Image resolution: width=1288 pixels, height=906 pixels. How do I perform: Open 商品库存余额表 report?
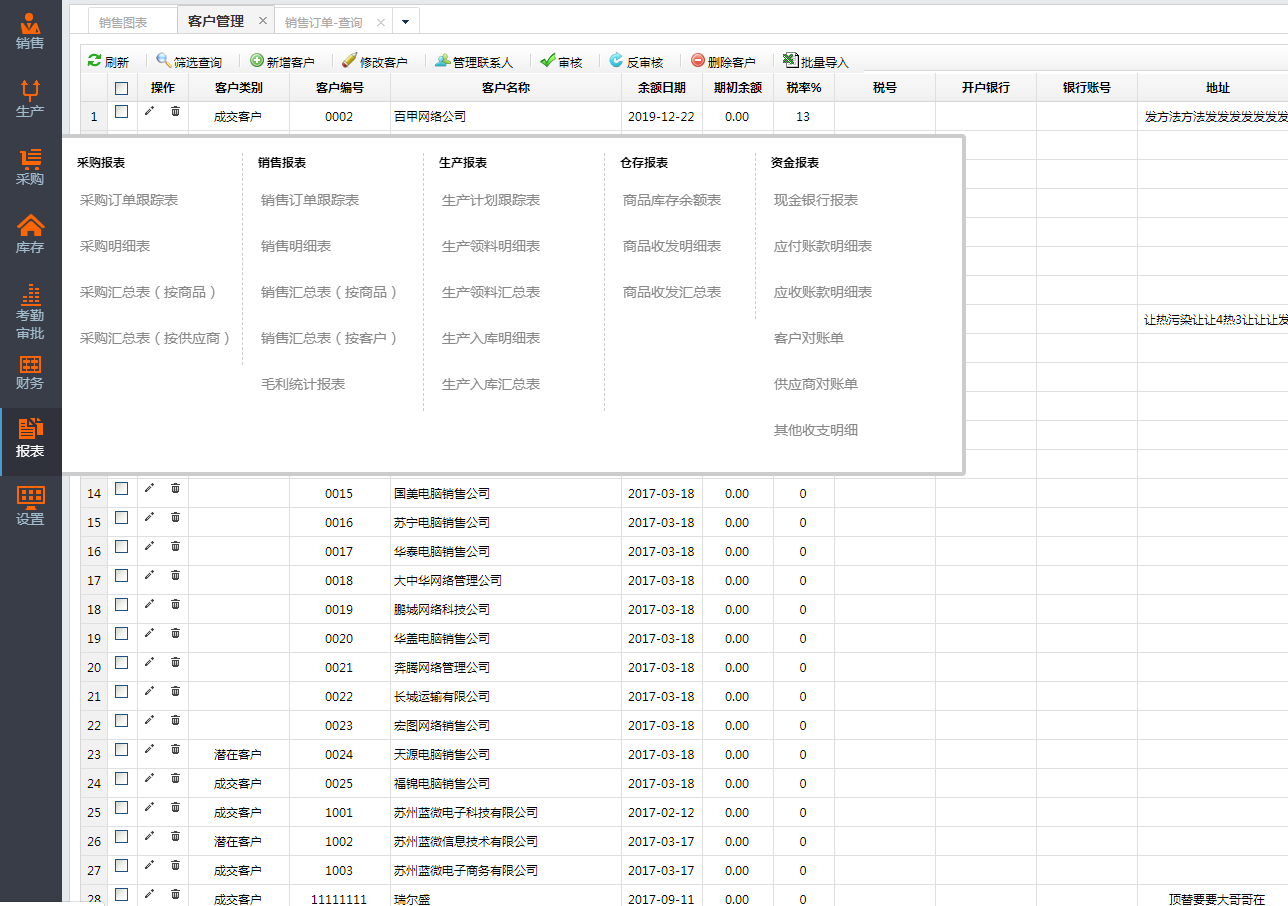[x=672, y=200]
